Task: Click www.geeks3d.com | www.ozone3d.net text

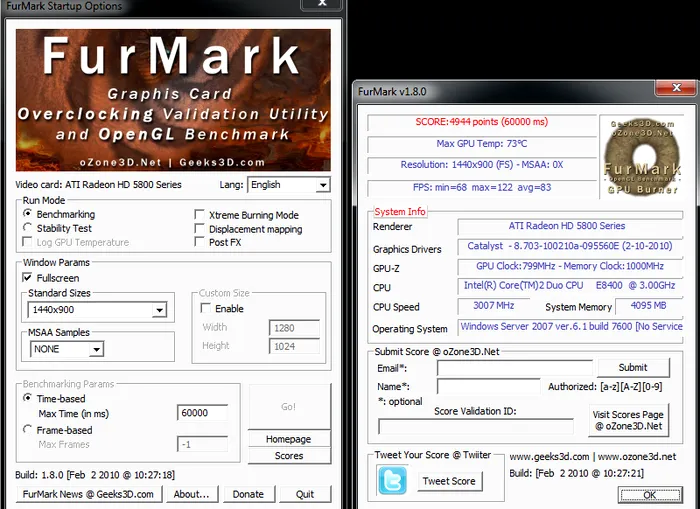Action: tap(593, 457)
